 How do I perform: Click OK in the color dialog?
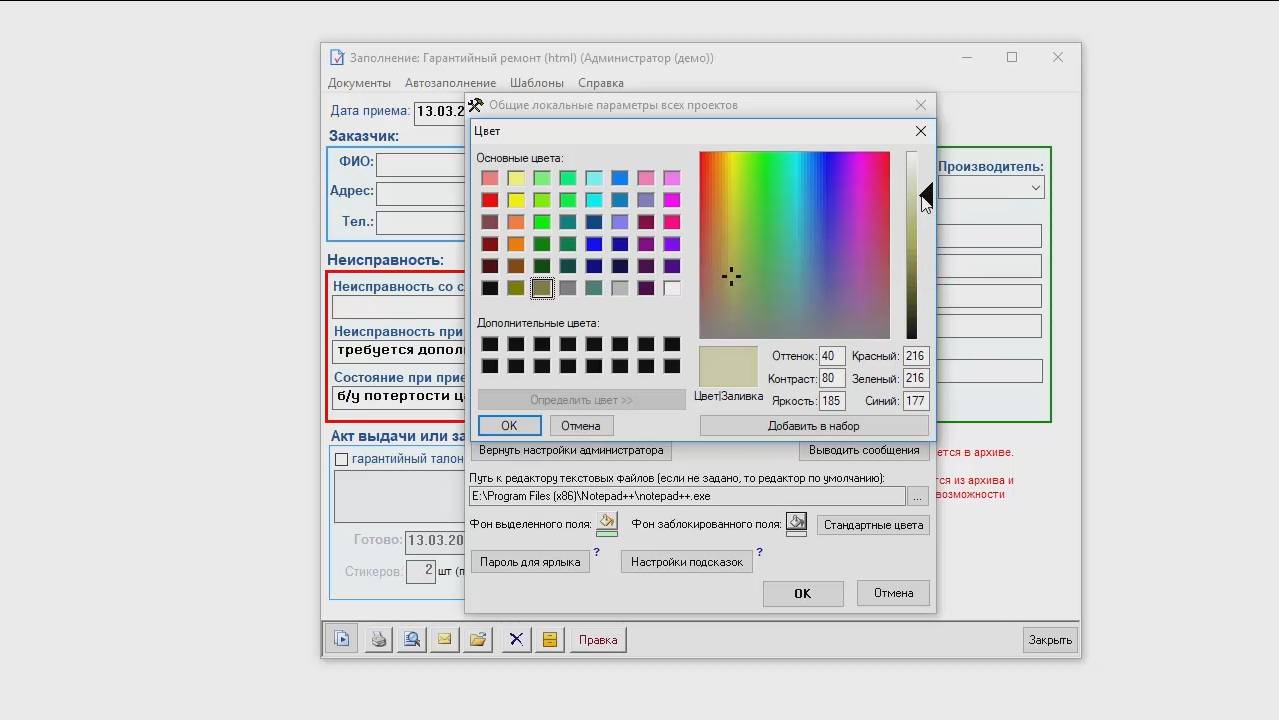pos(509,426)
